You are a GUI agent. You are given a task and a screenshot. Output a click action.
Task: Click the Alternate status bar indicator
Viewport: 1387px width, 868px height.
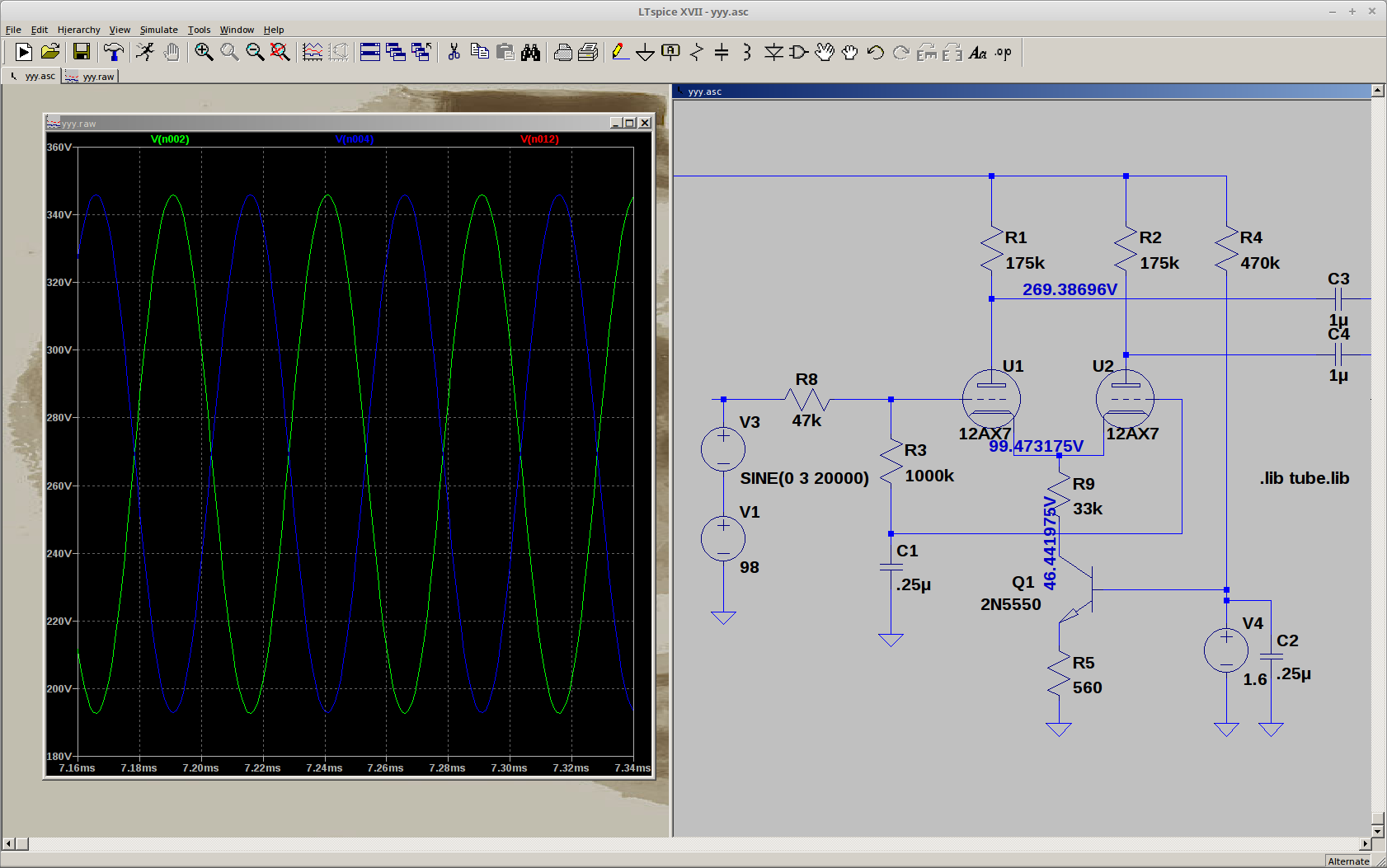tap(1348, 861)
